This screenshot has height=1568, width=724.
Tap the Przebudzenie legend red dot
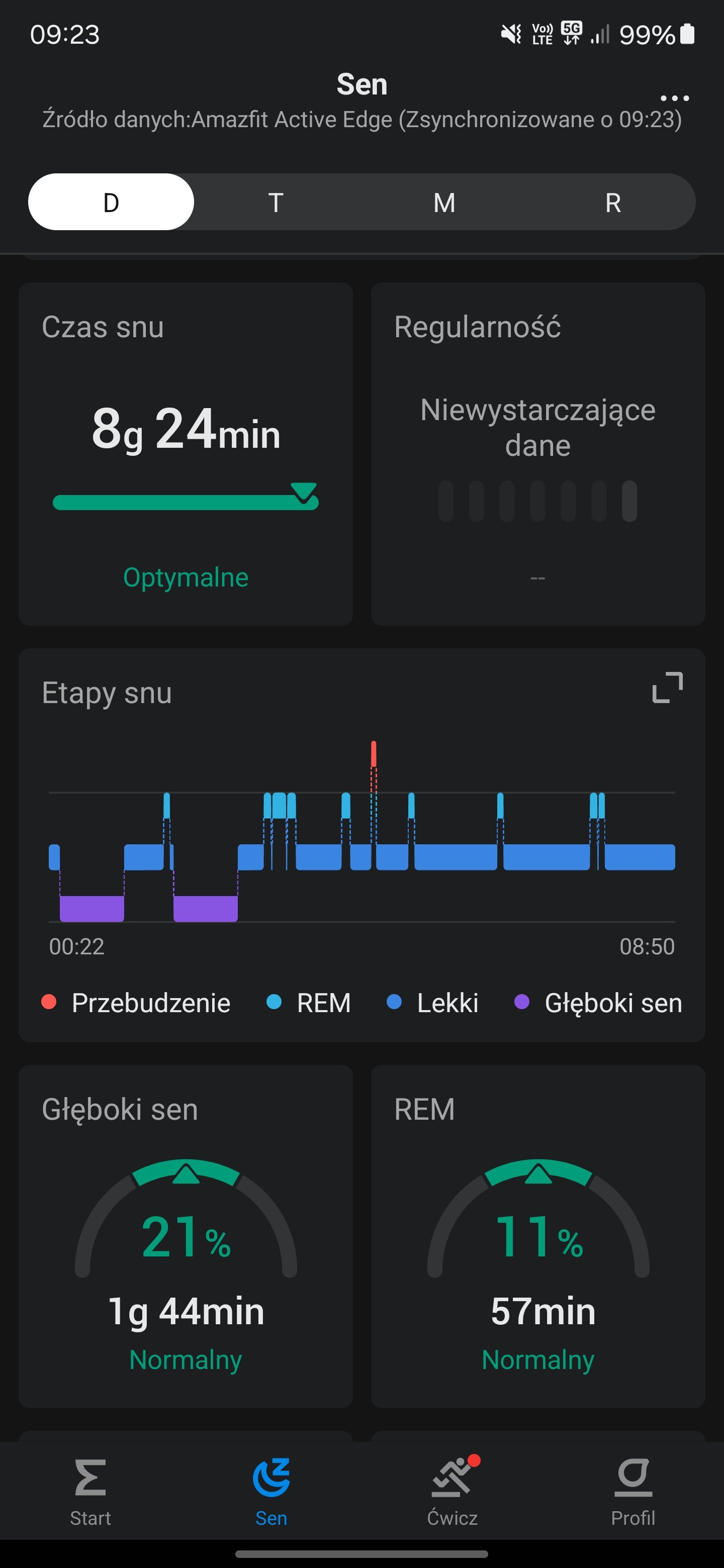pyautogui.click(x=49, y=1002)
